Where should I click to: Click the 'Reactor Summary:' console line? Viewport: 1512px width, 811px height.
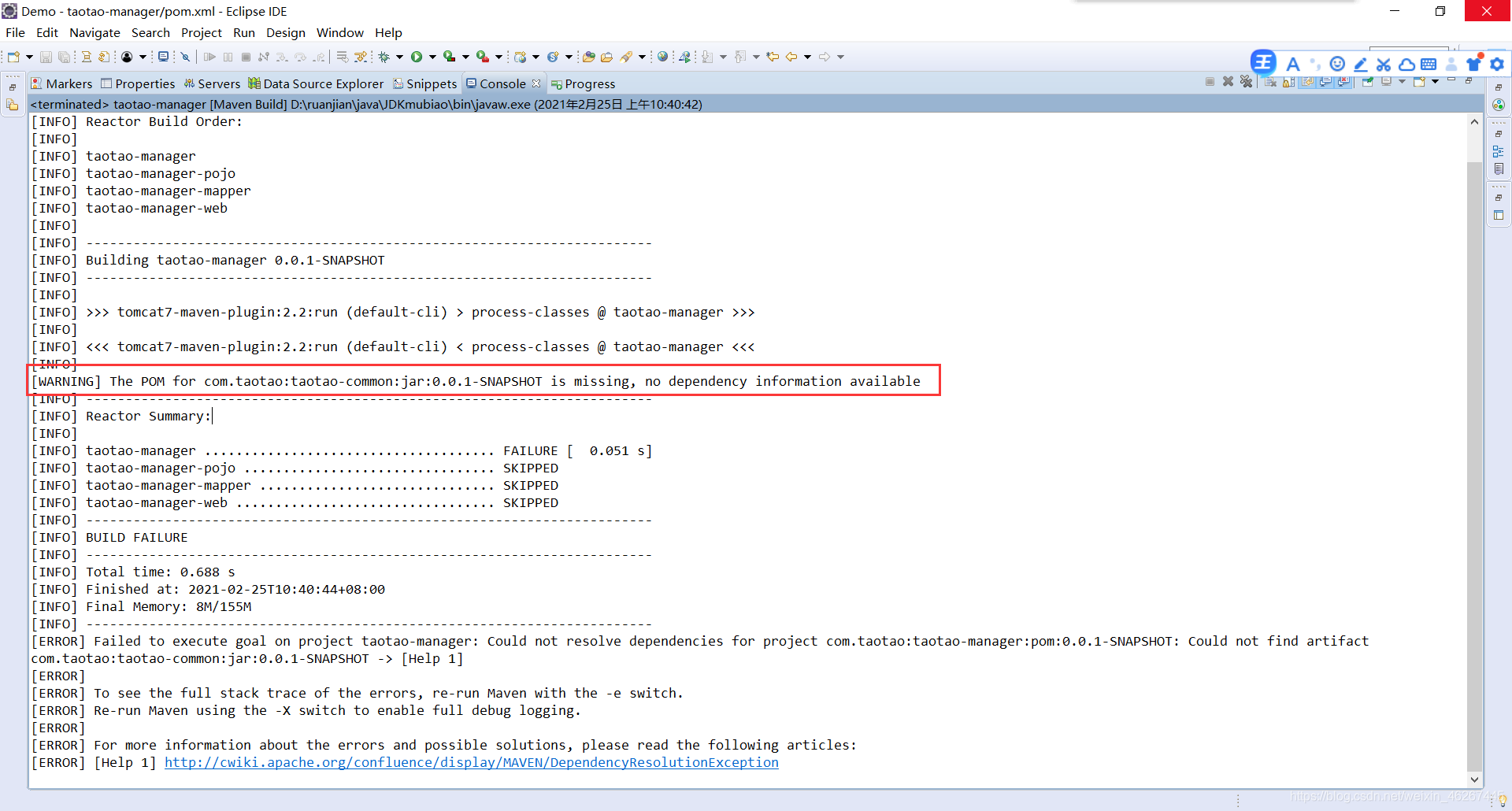[148, 416]
